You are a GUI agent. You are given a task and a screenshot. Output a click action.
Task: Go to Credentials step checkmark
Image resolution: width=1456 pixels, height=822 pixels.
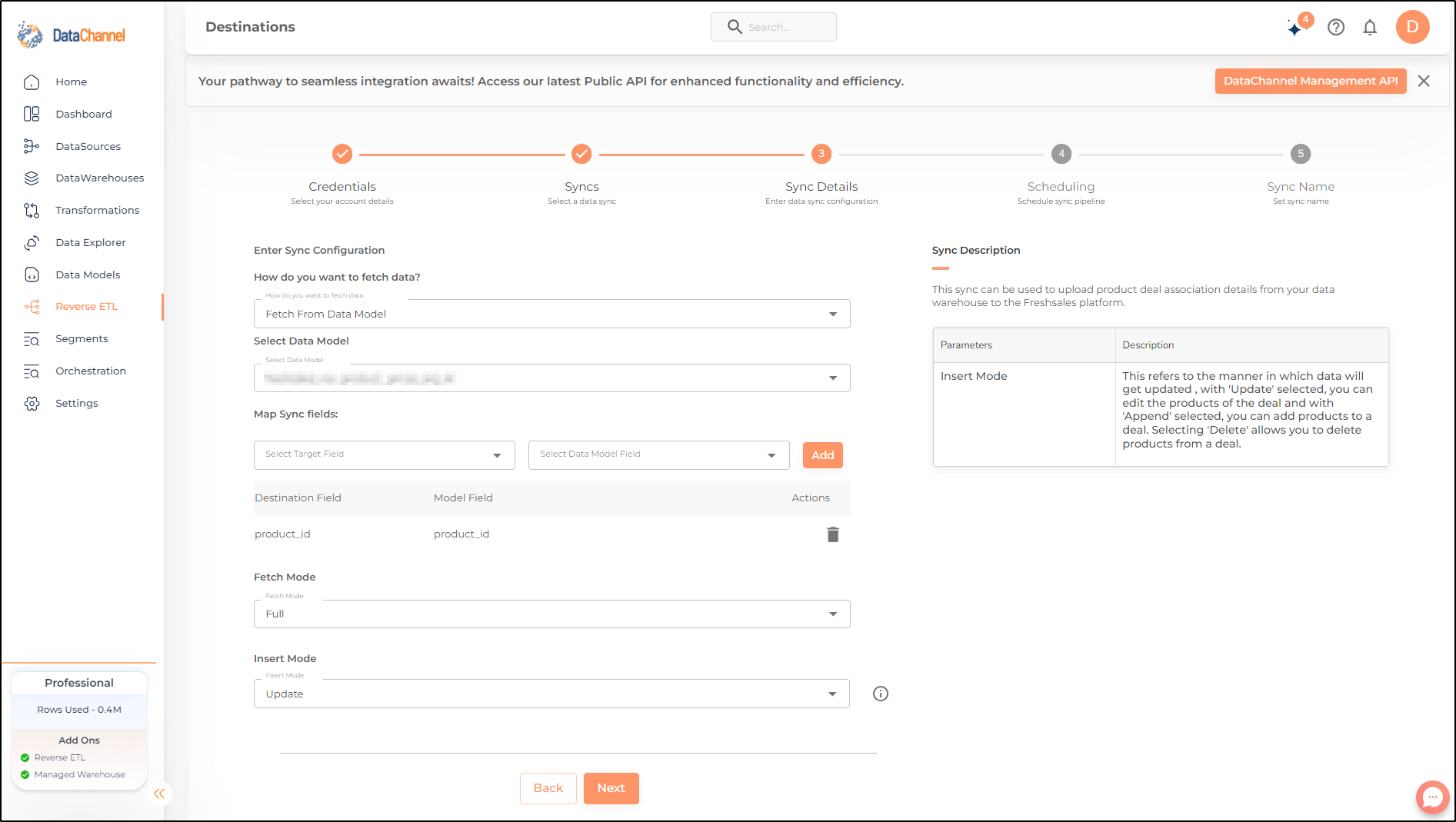pos(342,154)
